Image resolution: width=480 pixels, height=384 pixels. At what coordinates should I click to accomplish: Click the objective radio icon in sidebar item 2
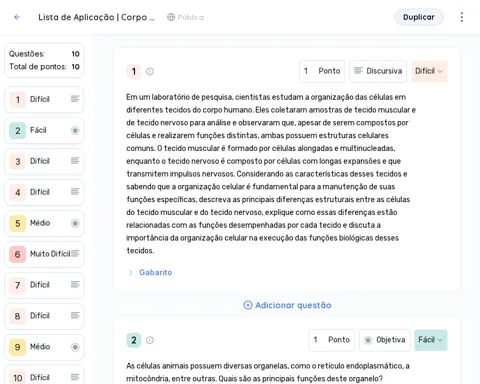pos(75,130)
